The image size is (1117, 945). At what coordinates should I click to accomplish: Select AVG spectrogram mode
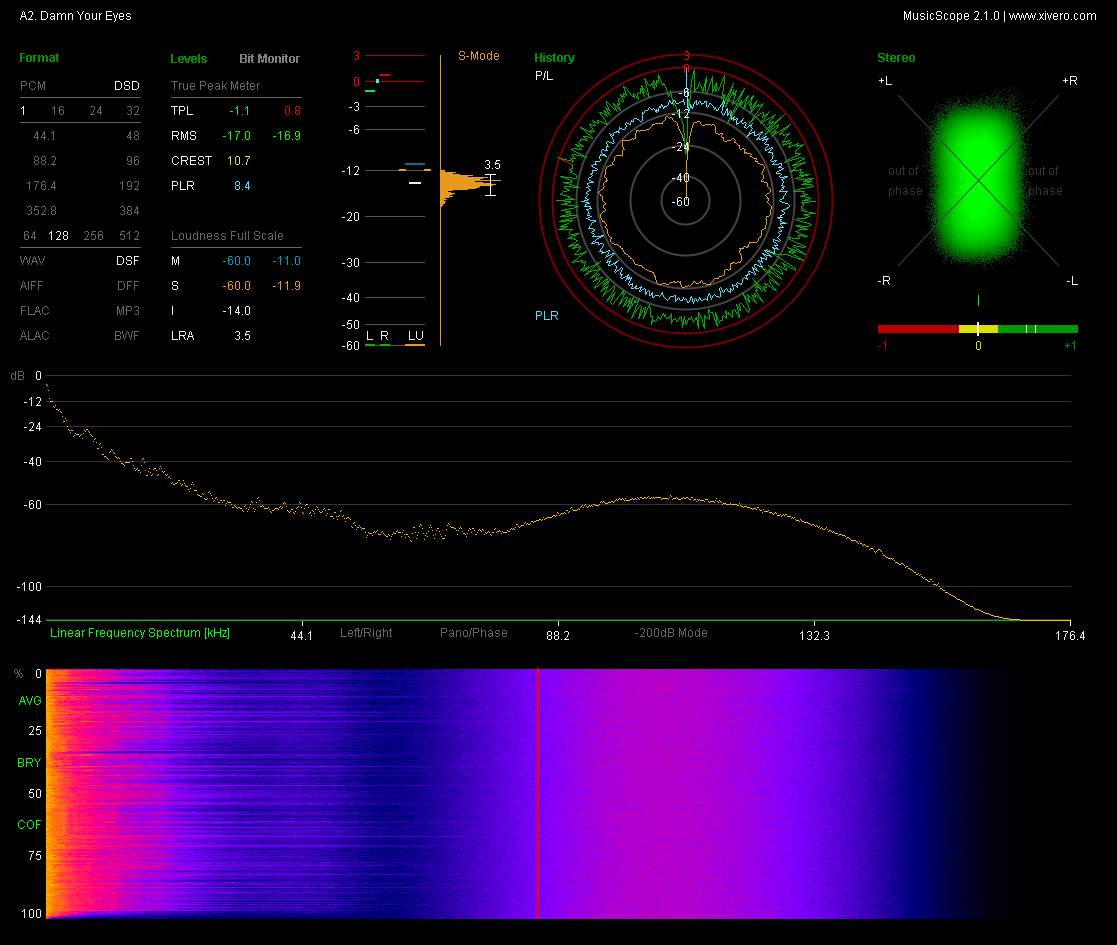pyautogui.click(x=30, y=701)
